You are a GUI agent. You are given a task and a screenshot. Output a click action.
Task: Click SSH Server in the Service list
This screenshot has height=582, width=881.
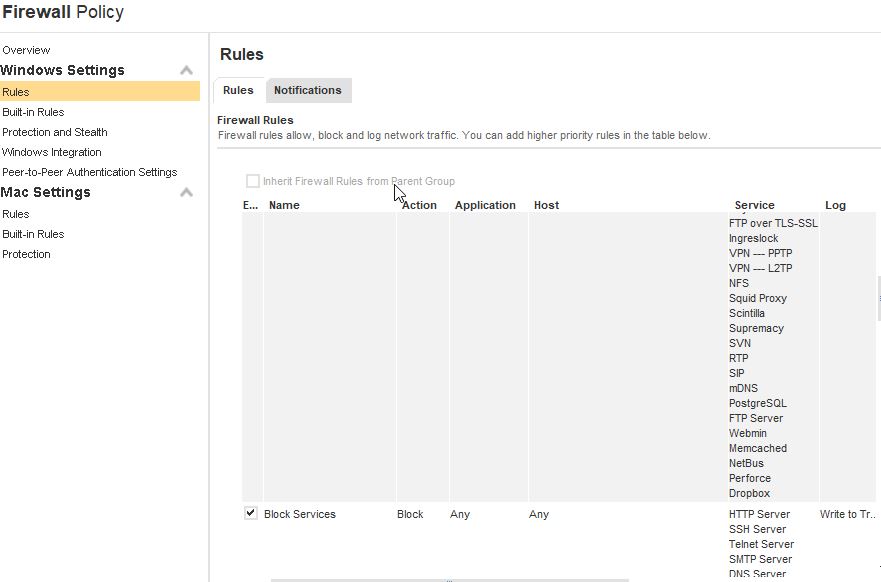[x=757, y=529]
